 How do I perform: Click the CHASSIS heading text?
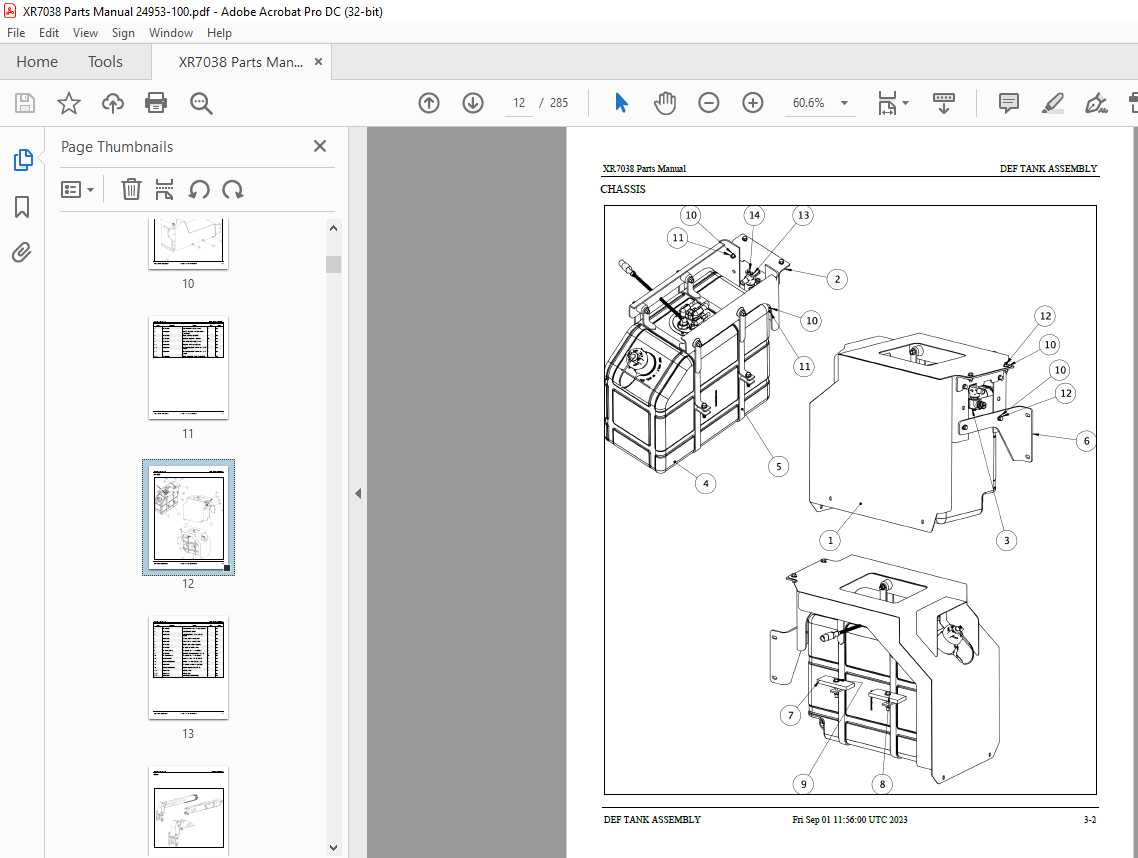(623, 189)
